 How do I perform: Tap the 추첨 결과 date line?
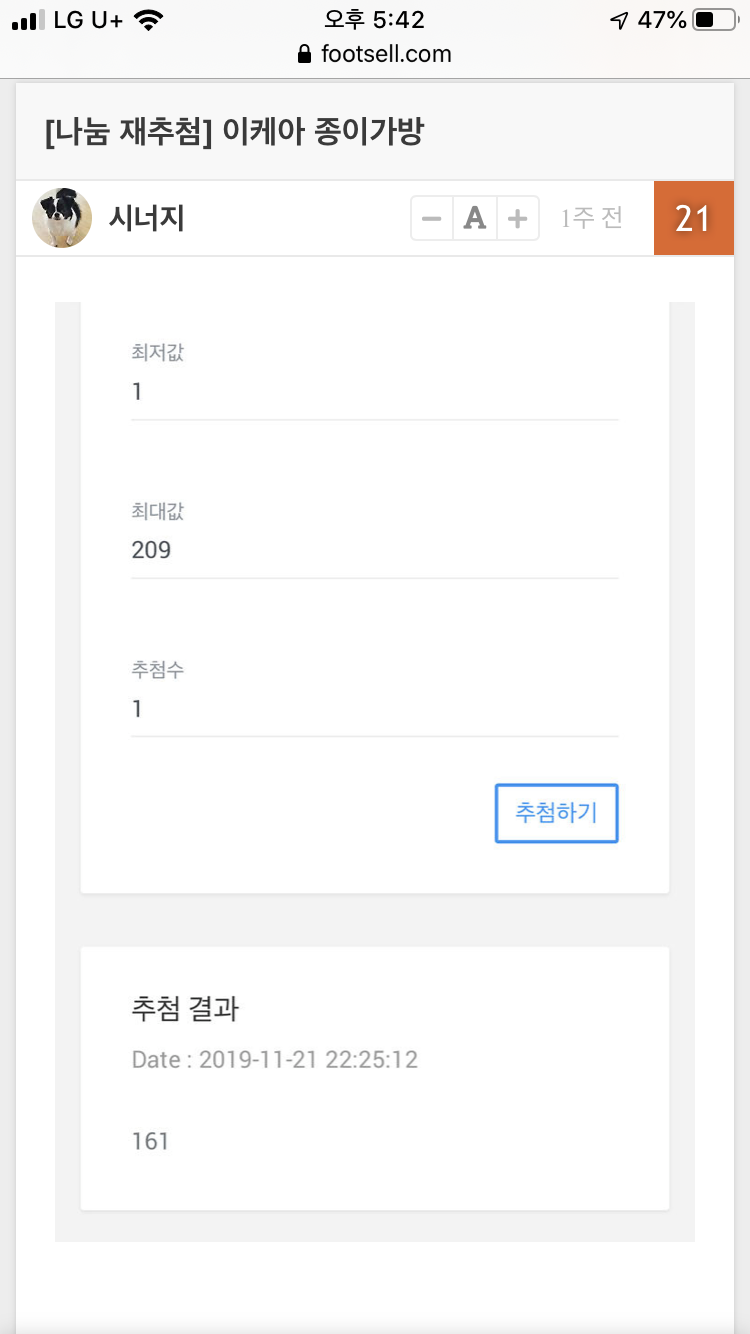275,1059
